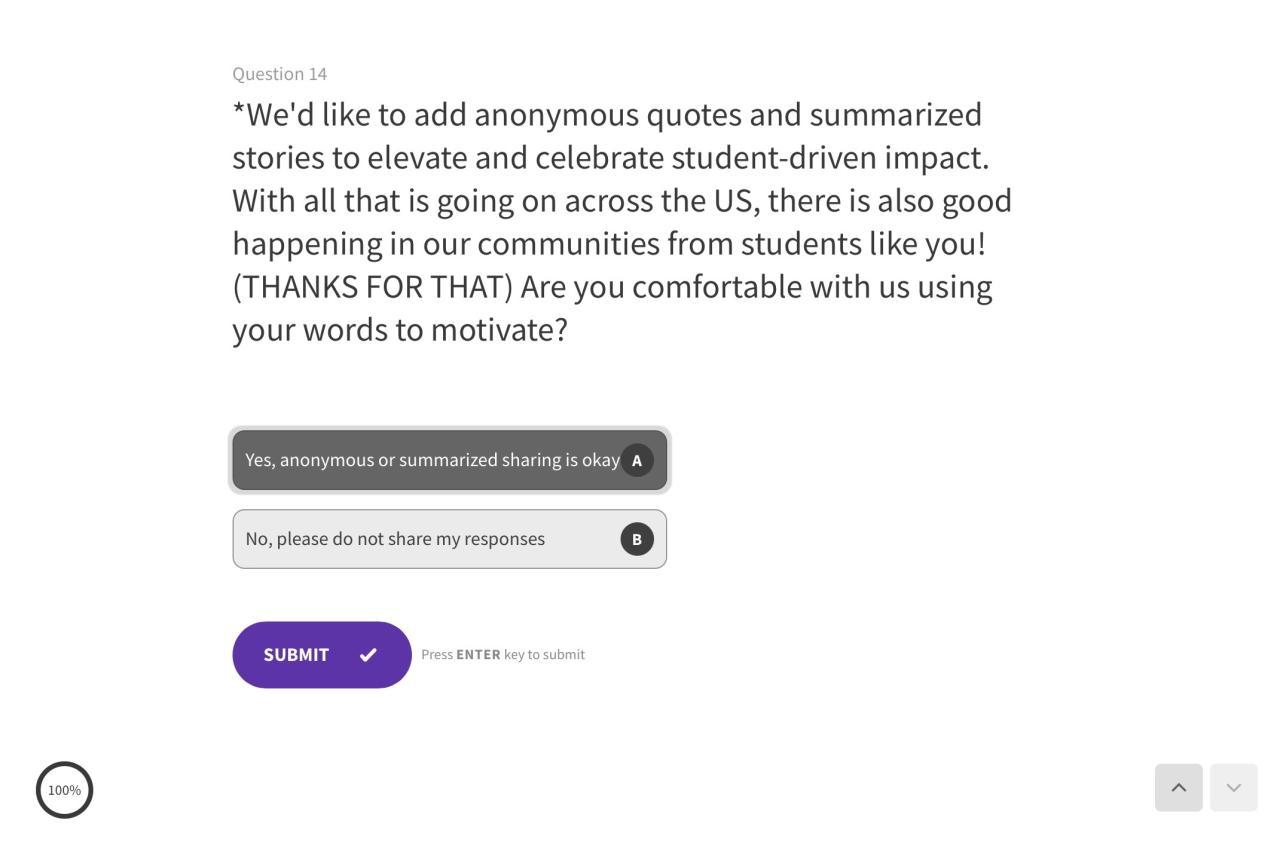Choose "No, please do not share my responses"
The width and height of the screenshot is (1280, 845).
[x=395, y=539]
